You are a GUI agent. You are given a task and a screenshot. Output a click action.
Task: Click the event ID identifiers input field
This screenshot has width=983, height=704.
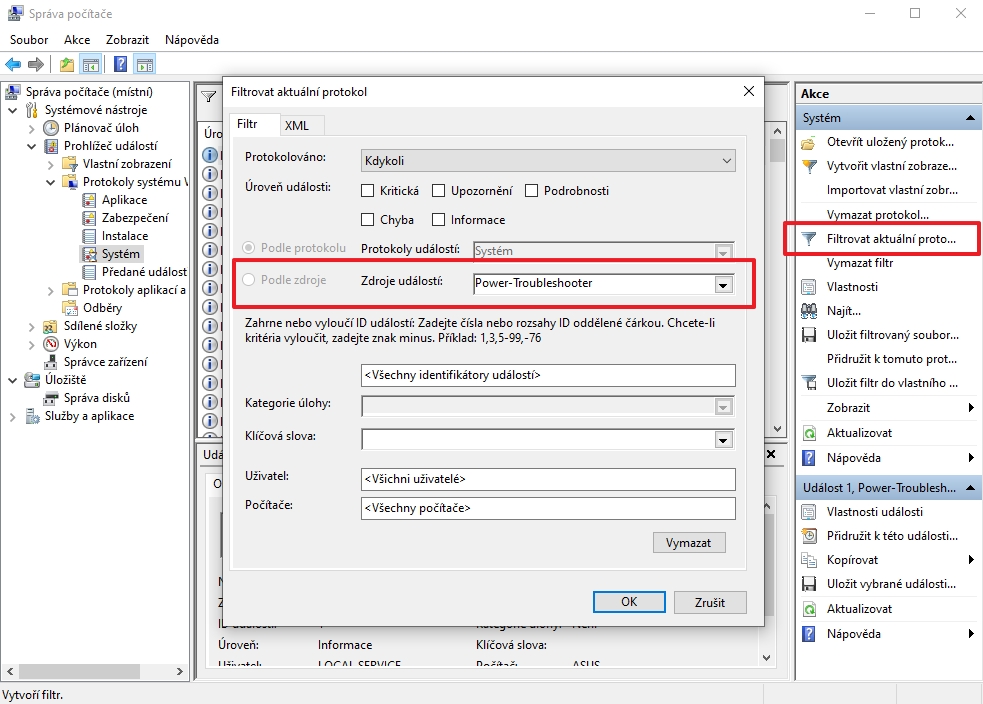pyautogui.click(x=548, y=375)
